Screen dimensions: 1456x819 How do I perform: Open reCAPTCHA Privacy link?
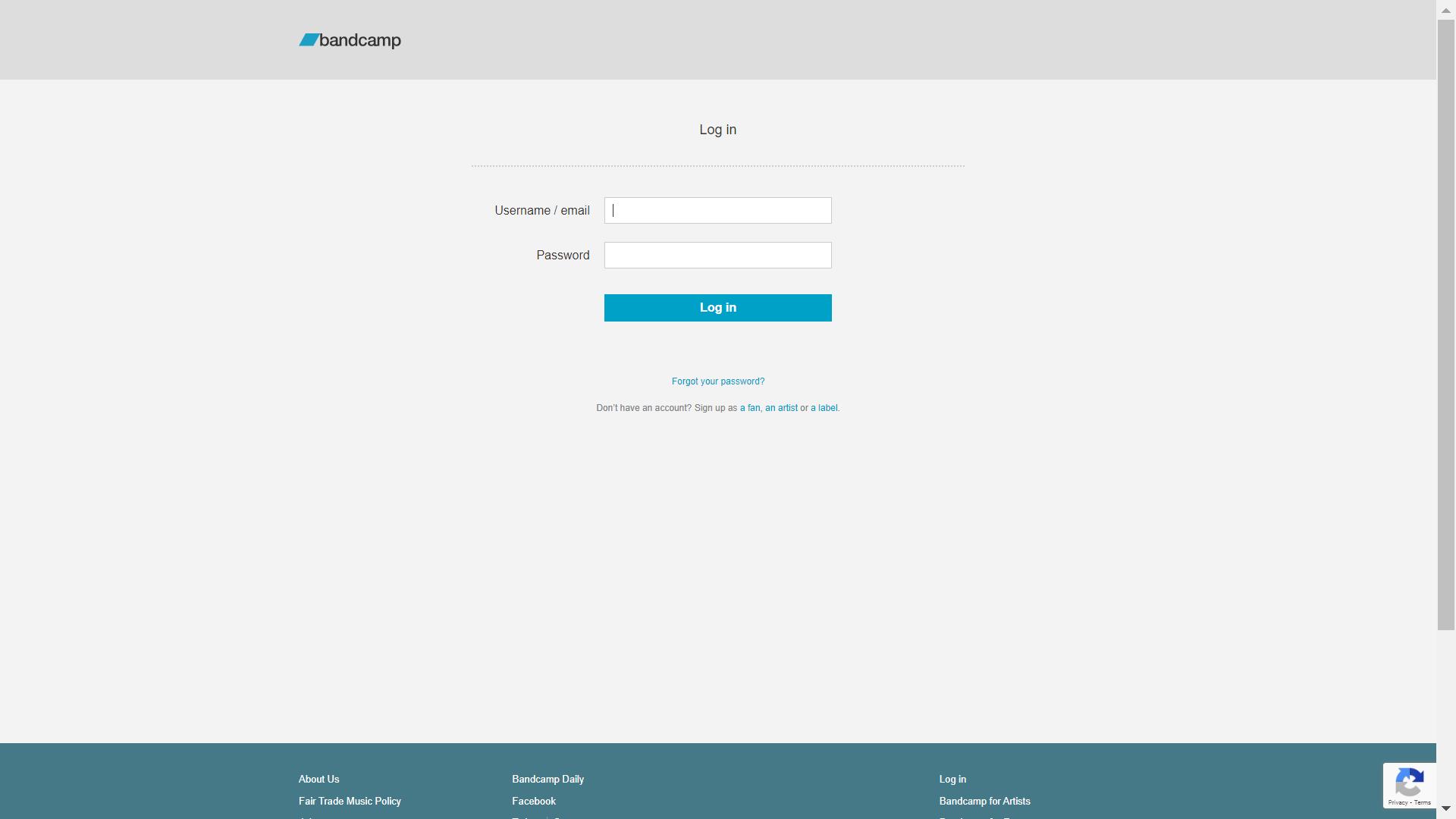coord(1398,802)
